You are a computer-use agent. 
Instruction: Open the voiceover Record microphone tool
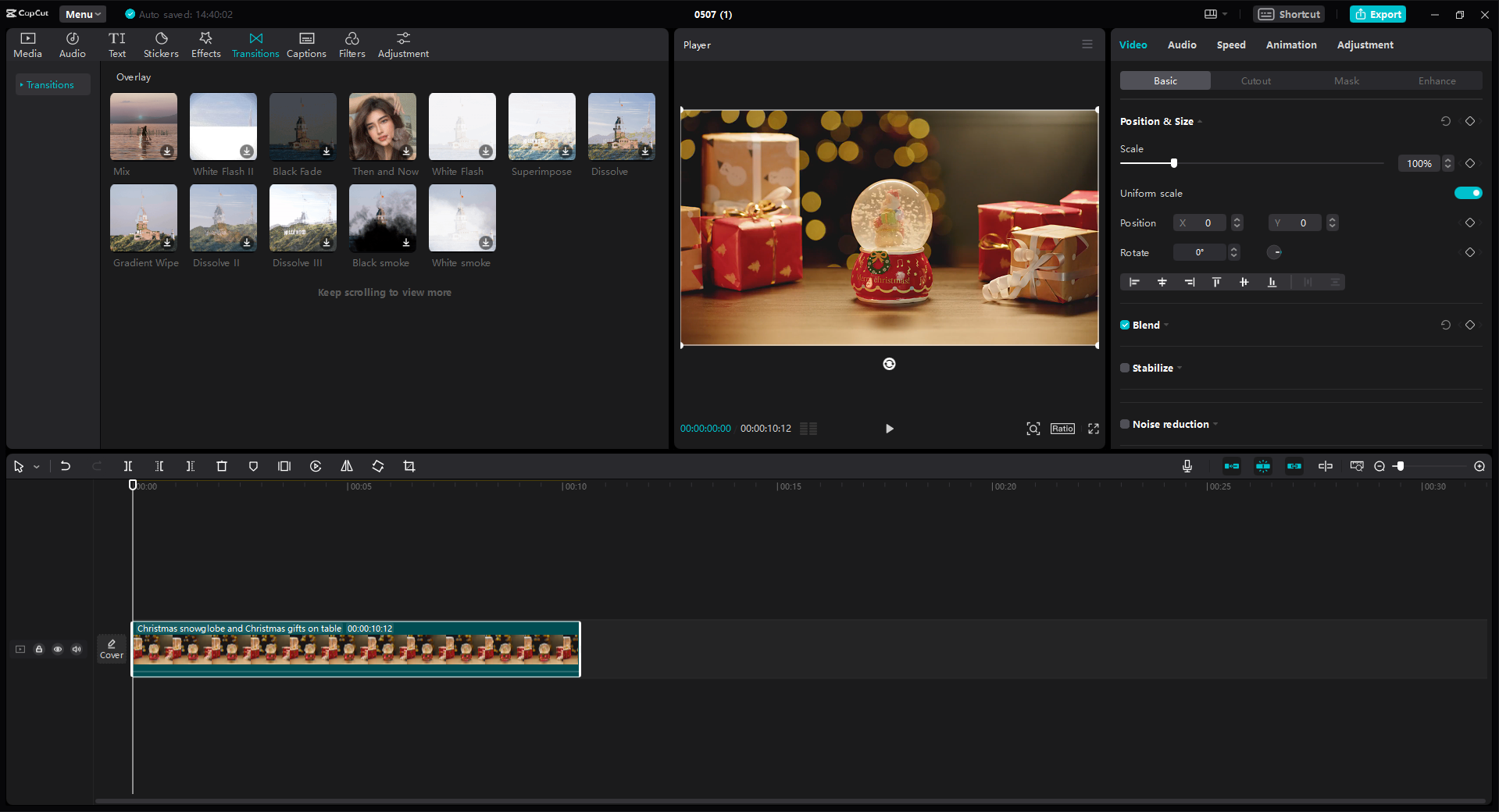click(x=1187, y=466)
